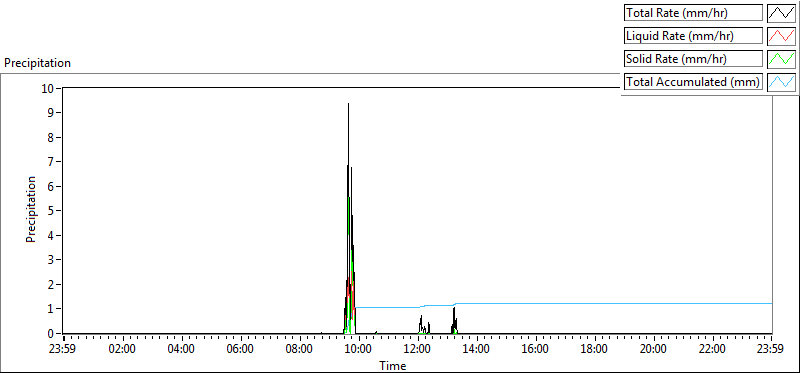Click the Solid Rate green line icon
This screenshot has height=373, width=800.
click(781, 59)
